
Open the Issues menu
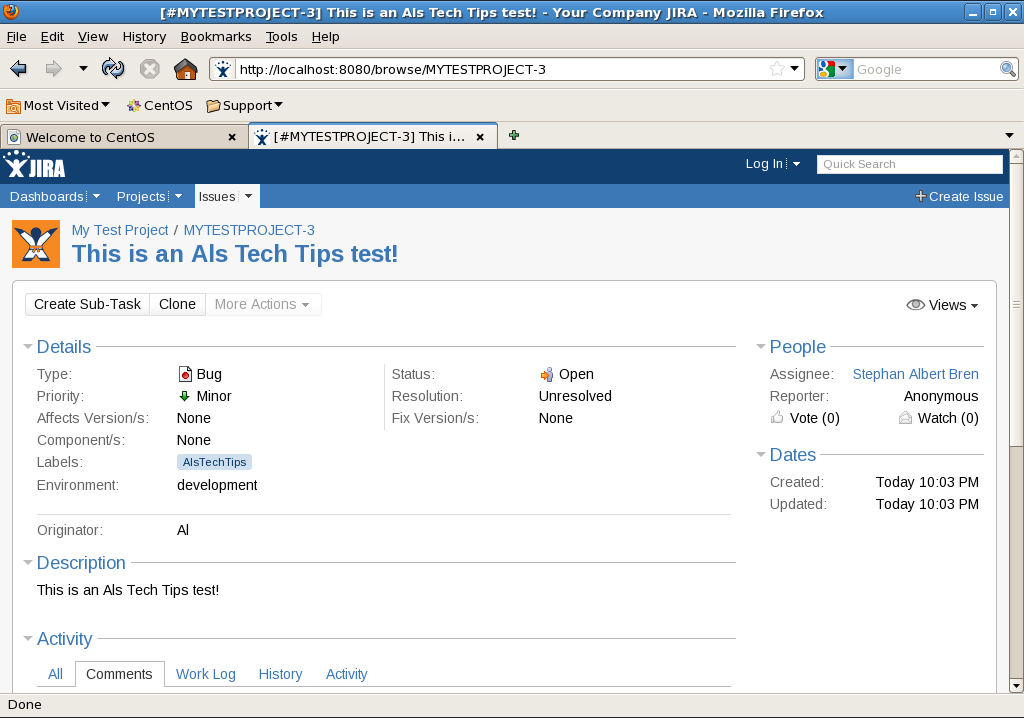click(226, 197)
